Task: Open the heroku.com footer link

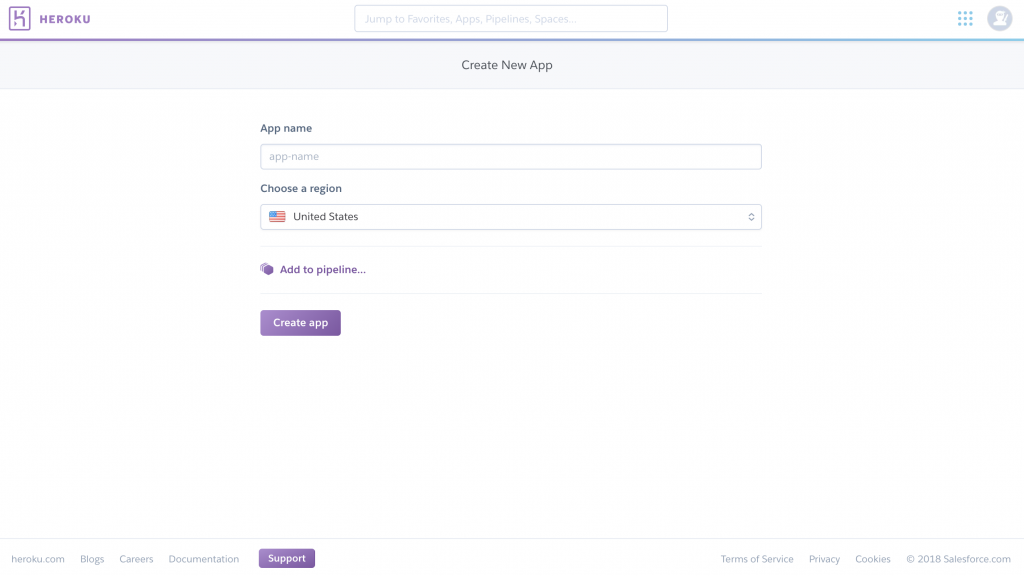Action: click(x=38, y=559)
